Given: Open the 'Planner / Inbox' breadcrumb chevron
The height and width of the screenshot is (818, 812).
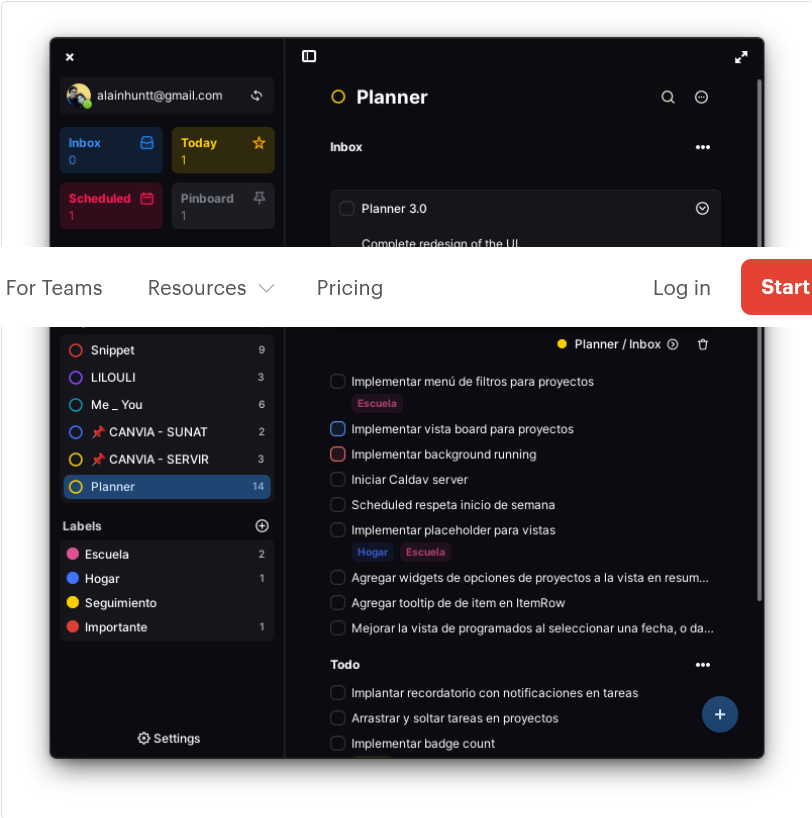Looking at the screenshot, I should (672, 343).
